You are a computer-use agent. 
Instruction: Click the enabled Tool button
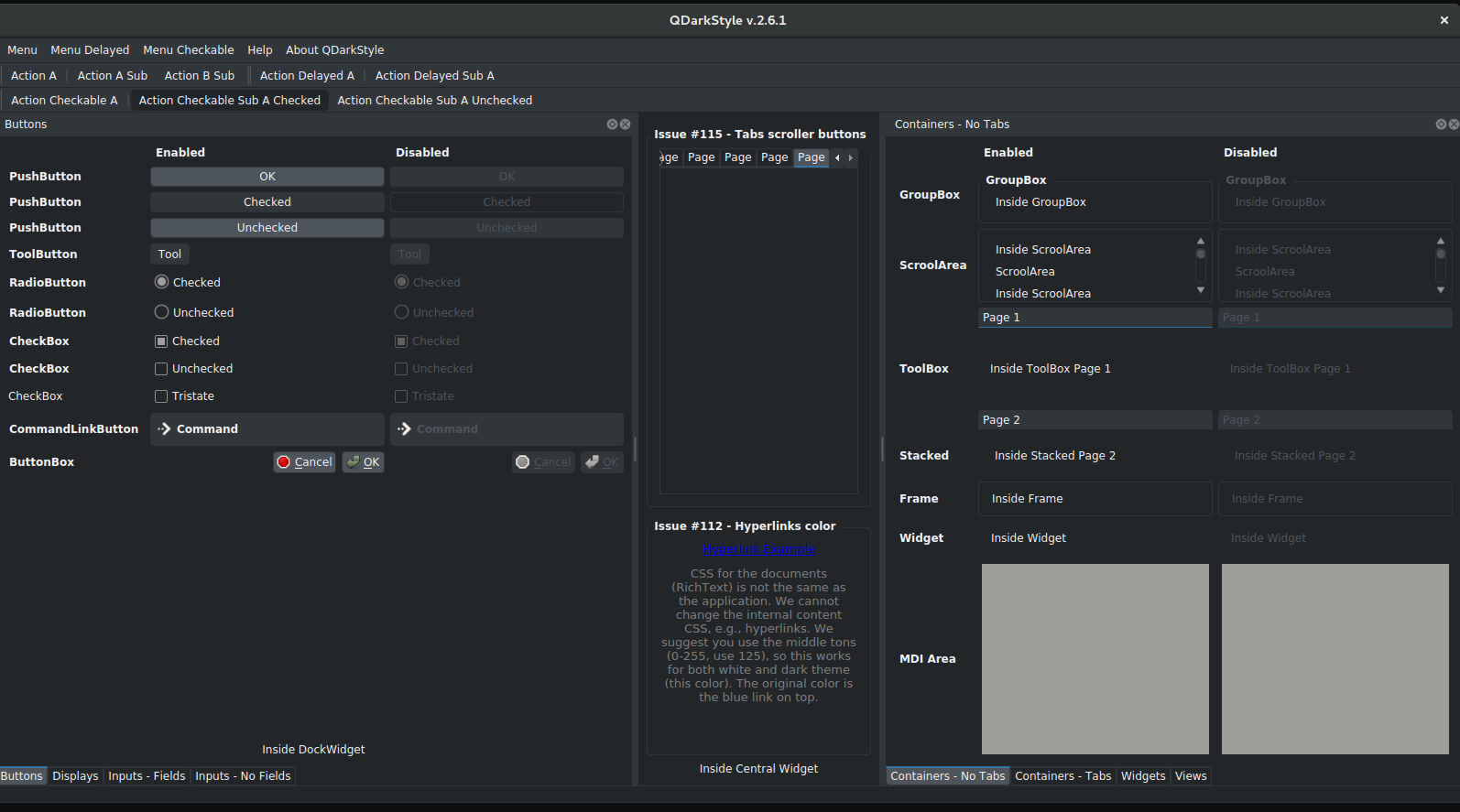(169, 254)
